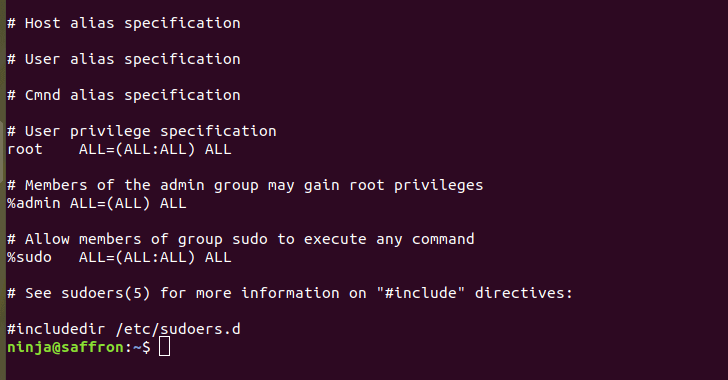This screenshot has width=728, height=380.
Task: Click the word 'directives:' at the end of the line
Action: pos(524,293)
